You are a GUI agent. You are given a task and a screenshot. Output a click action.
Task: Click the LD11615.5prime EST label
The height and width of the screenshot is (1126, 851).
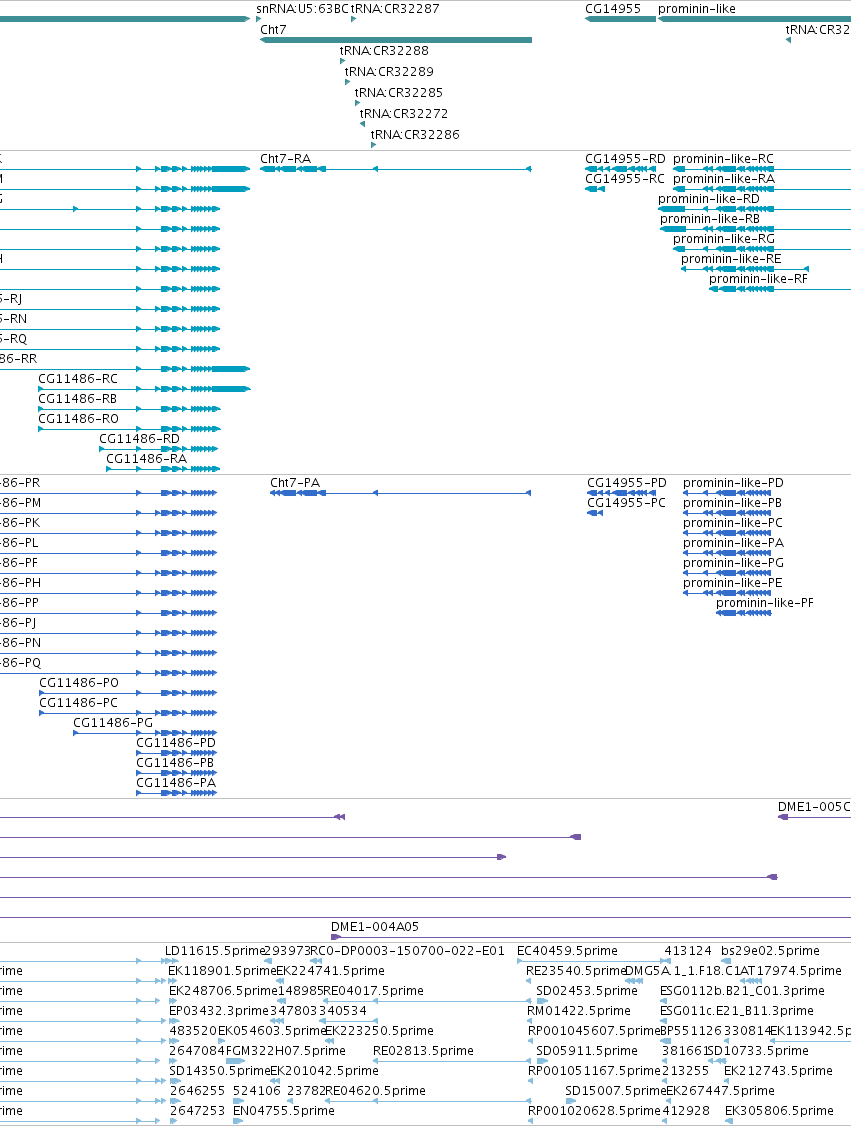[215, 951]
